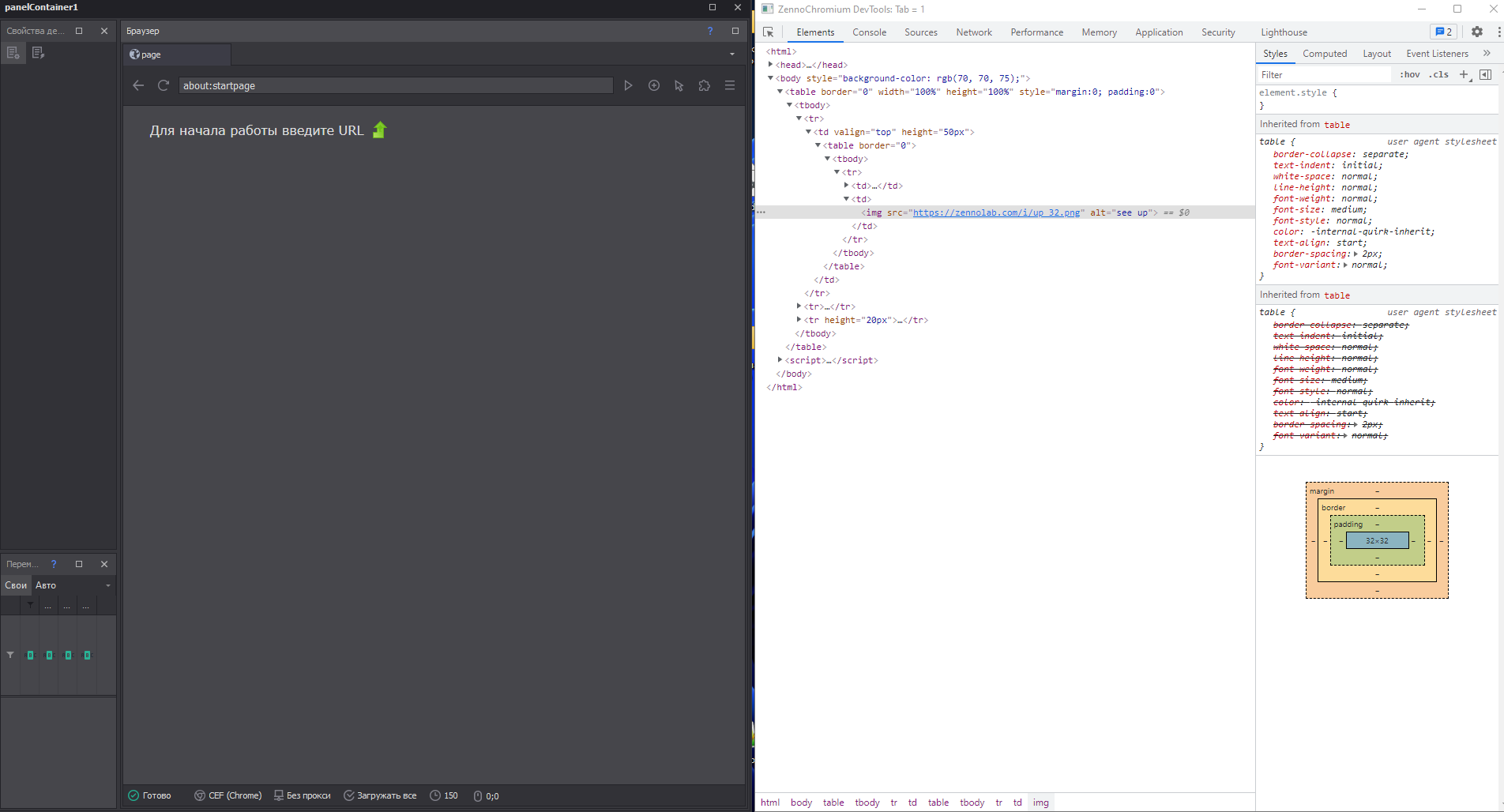Click the body breadcrumb in DevTools path bar
This screenshot has width=1504, height=812.
click(x=801, y=803)
